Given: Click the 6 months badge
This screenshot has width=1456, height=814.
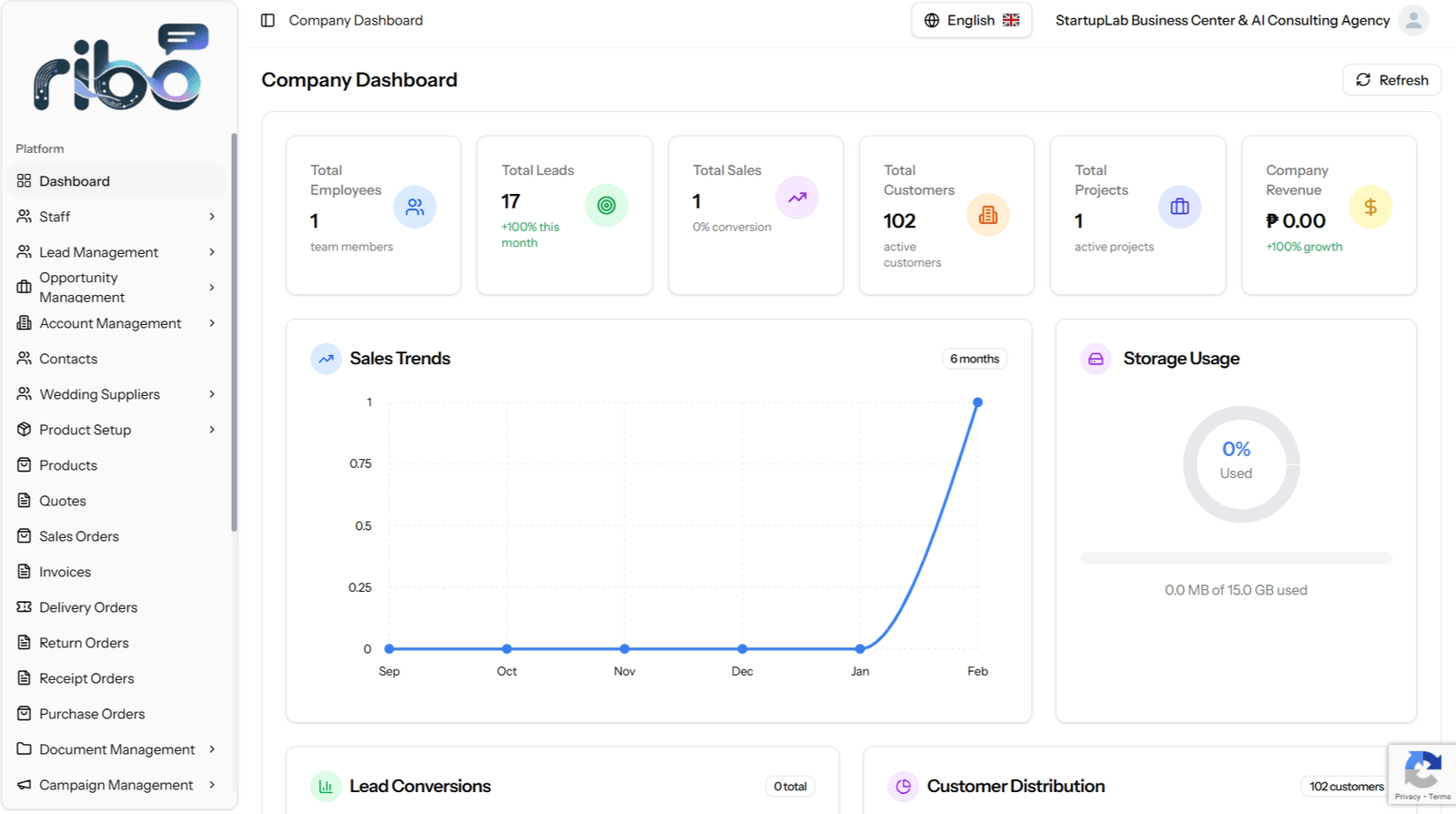Looking at the screenshot, I should (975, 359).
